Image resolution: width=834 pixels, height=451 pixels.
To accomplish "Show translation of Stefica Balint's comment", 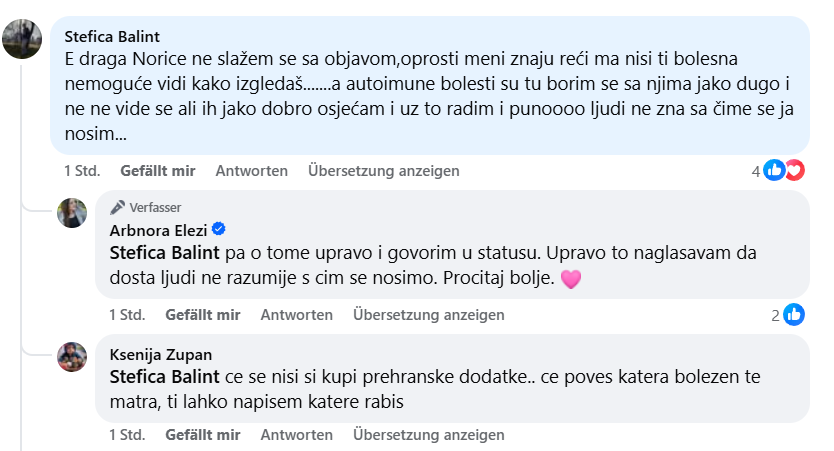I will click(x=383, y=171).
